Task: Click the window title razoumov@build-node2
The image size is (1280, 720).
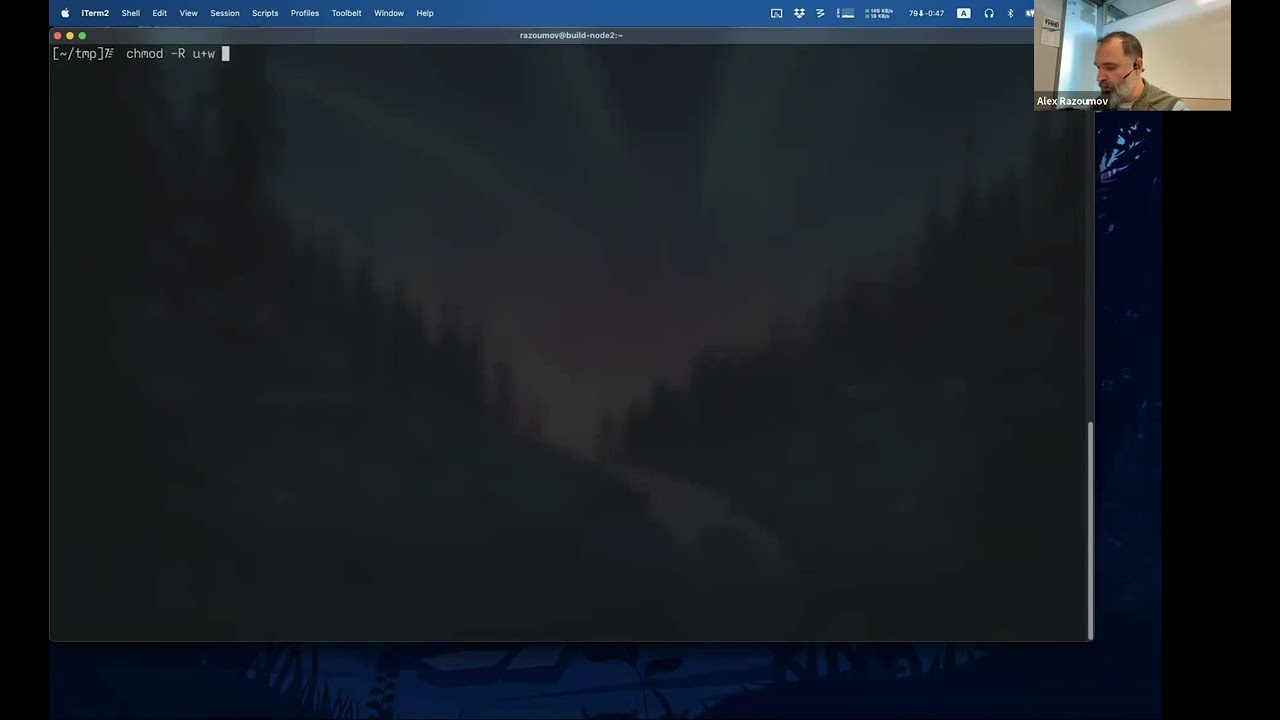Action: click(571, 35)
